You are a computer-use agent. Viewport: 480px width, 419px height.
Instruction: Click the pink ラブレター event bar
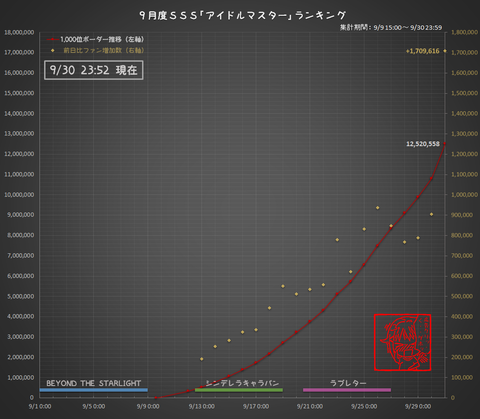(347, 390)
